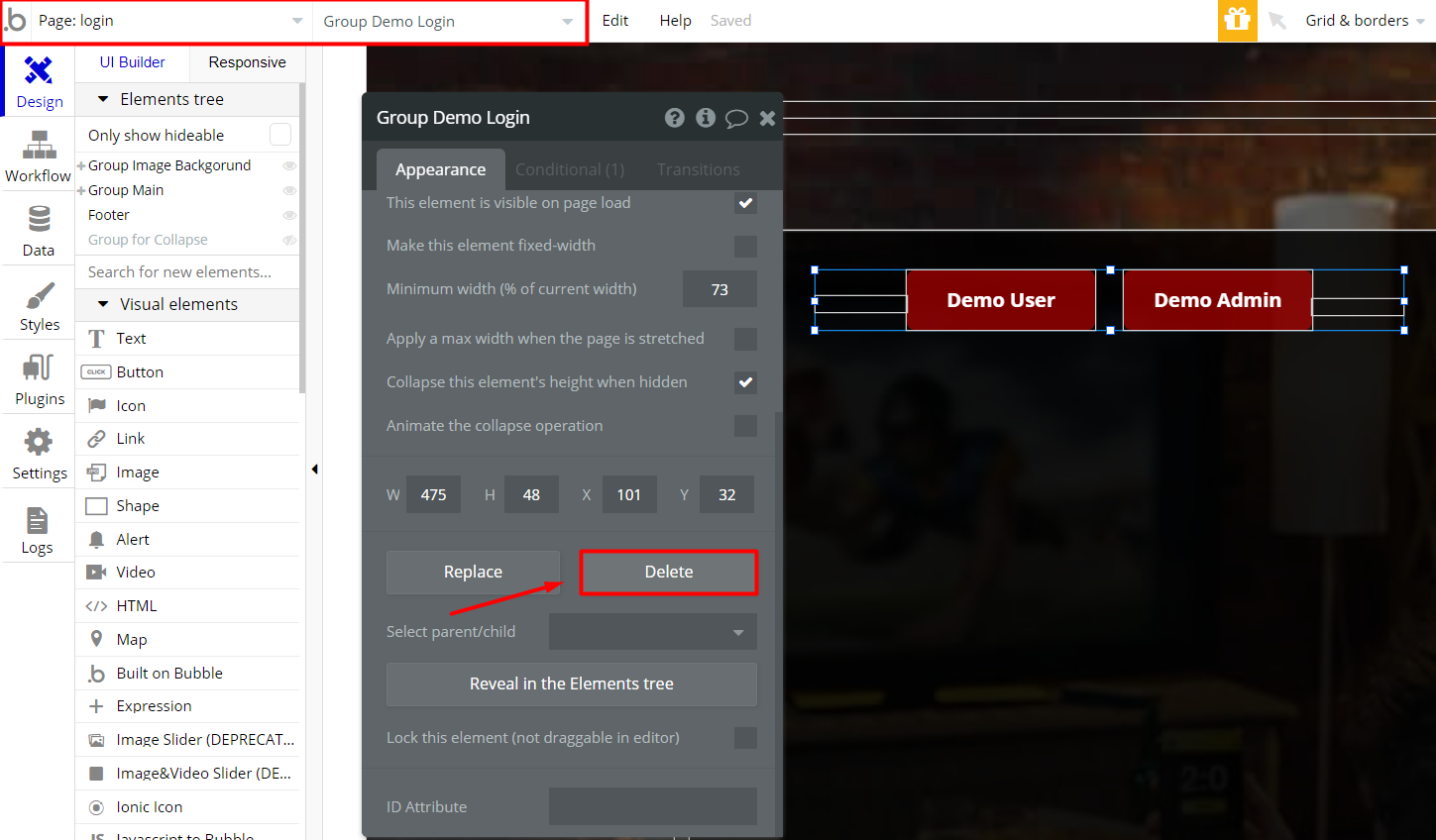This screenshot has height=840, width=1436.
Task: Toggle Animate the collapse operation checkbox
Action: pyautogui.click(x=745, y=426)
